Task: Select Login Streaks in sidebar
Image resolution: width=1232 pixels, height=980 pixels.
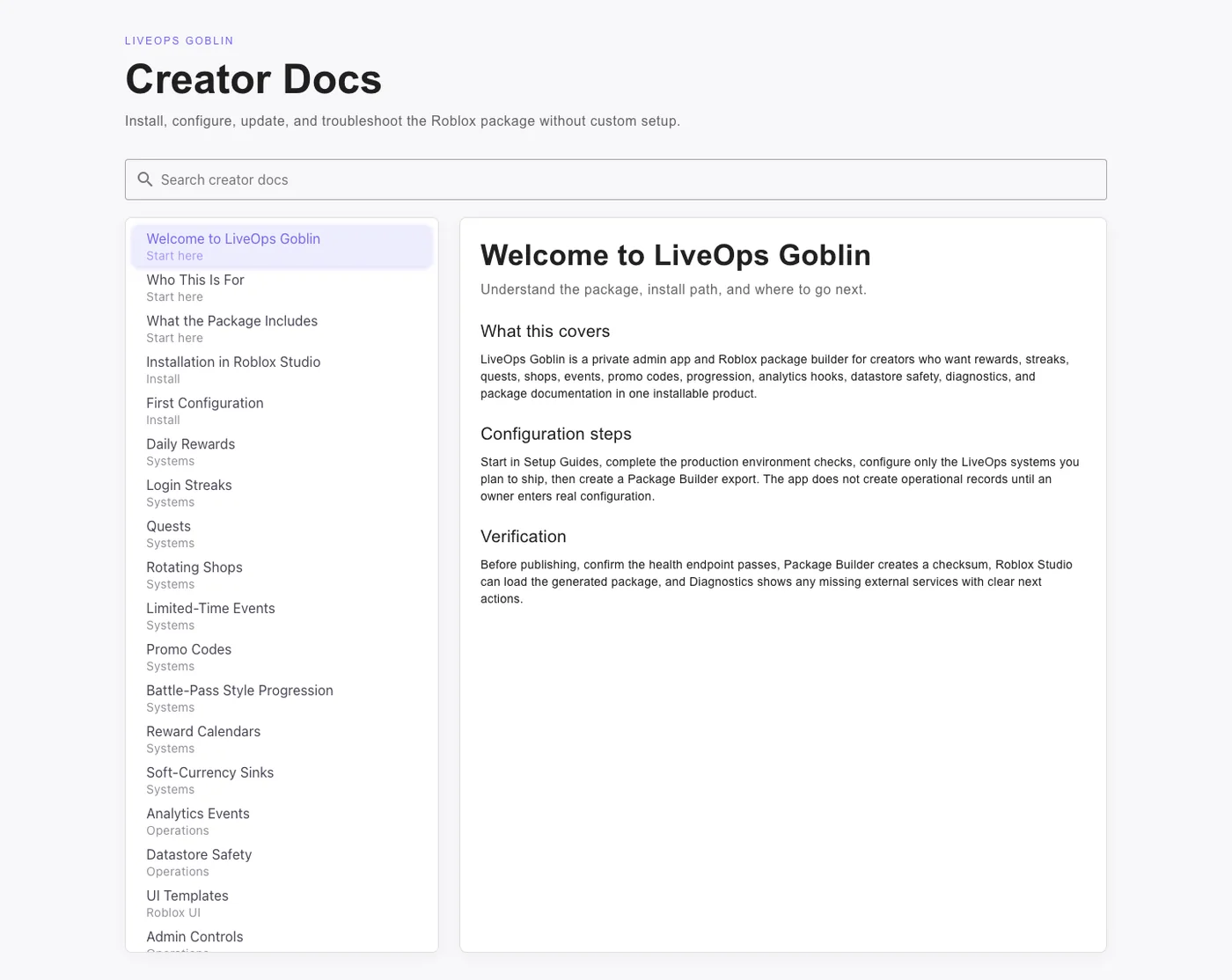Action: click(x=282, y=493)
